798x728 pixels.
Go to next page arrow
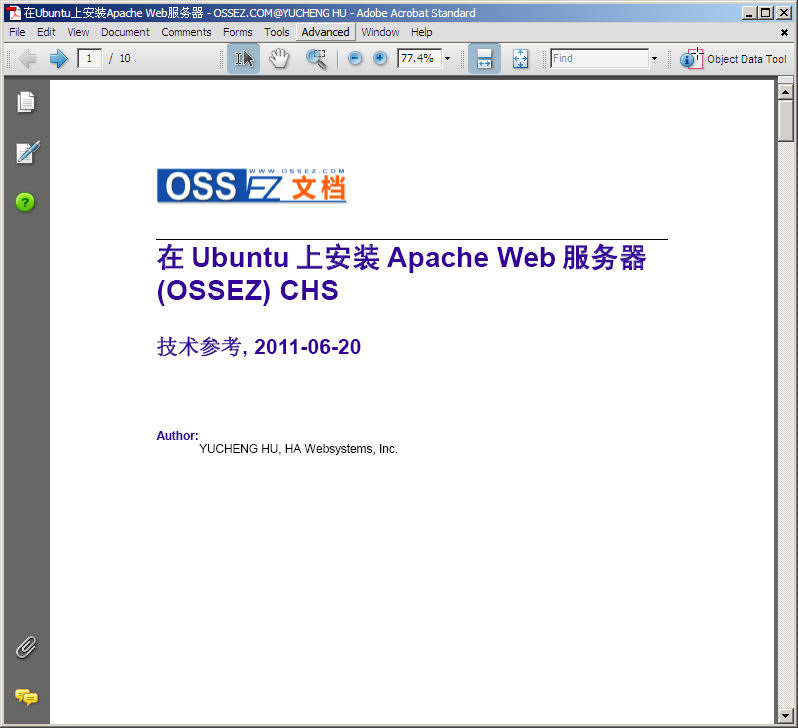pos(59,59)
